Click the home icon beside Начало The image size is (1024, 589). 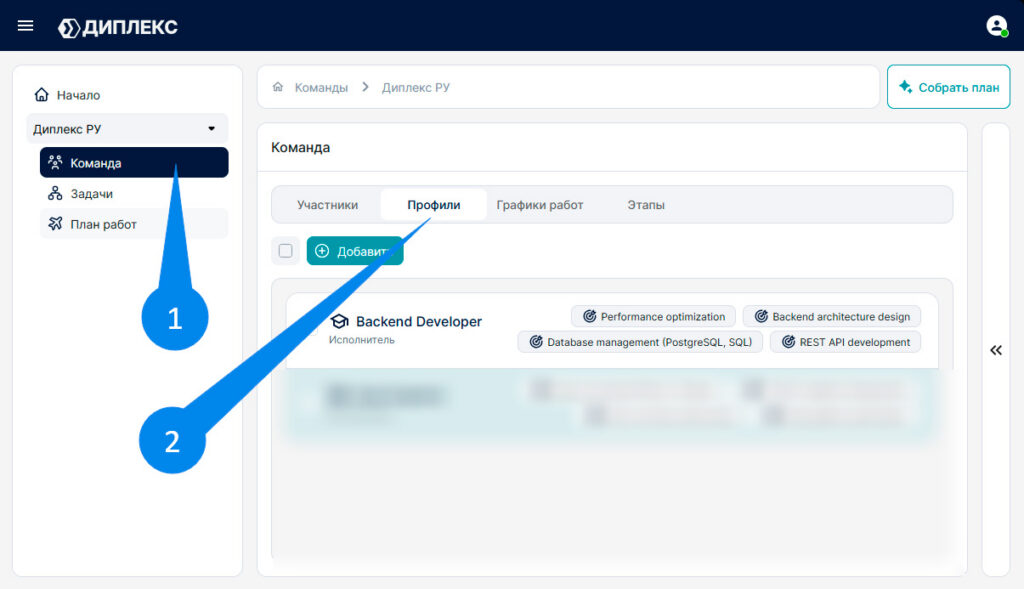pos(42,95)
